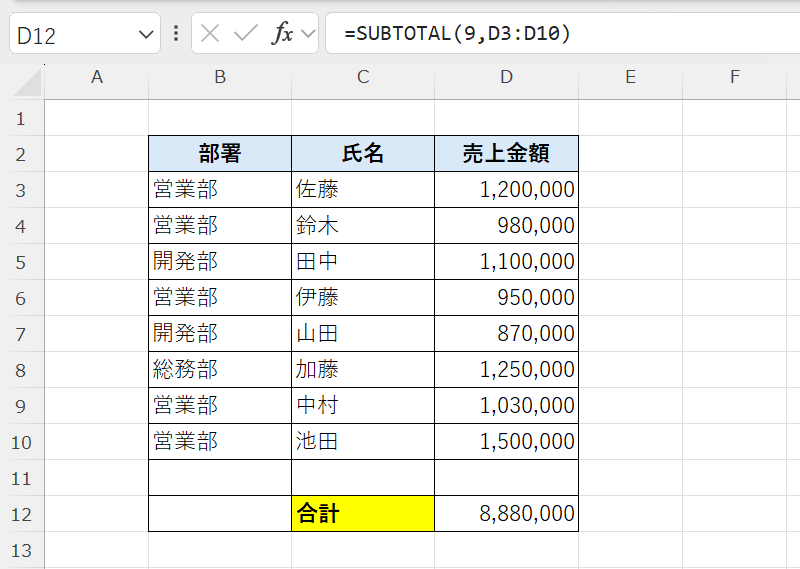
Task: Click the 総務部 department cell
Action: [220, 370]
